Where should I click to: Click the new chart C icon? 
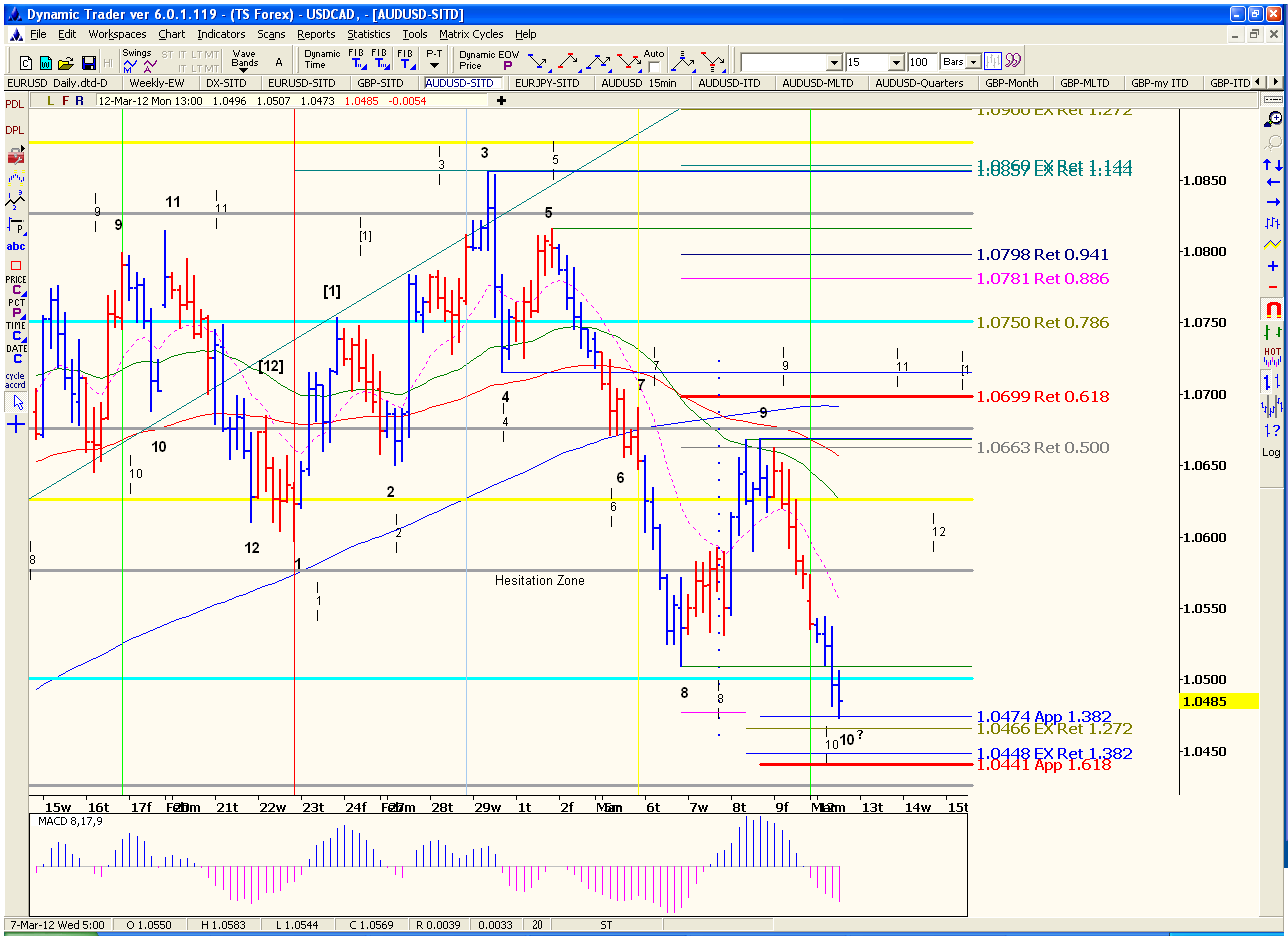tap(26, 62)
